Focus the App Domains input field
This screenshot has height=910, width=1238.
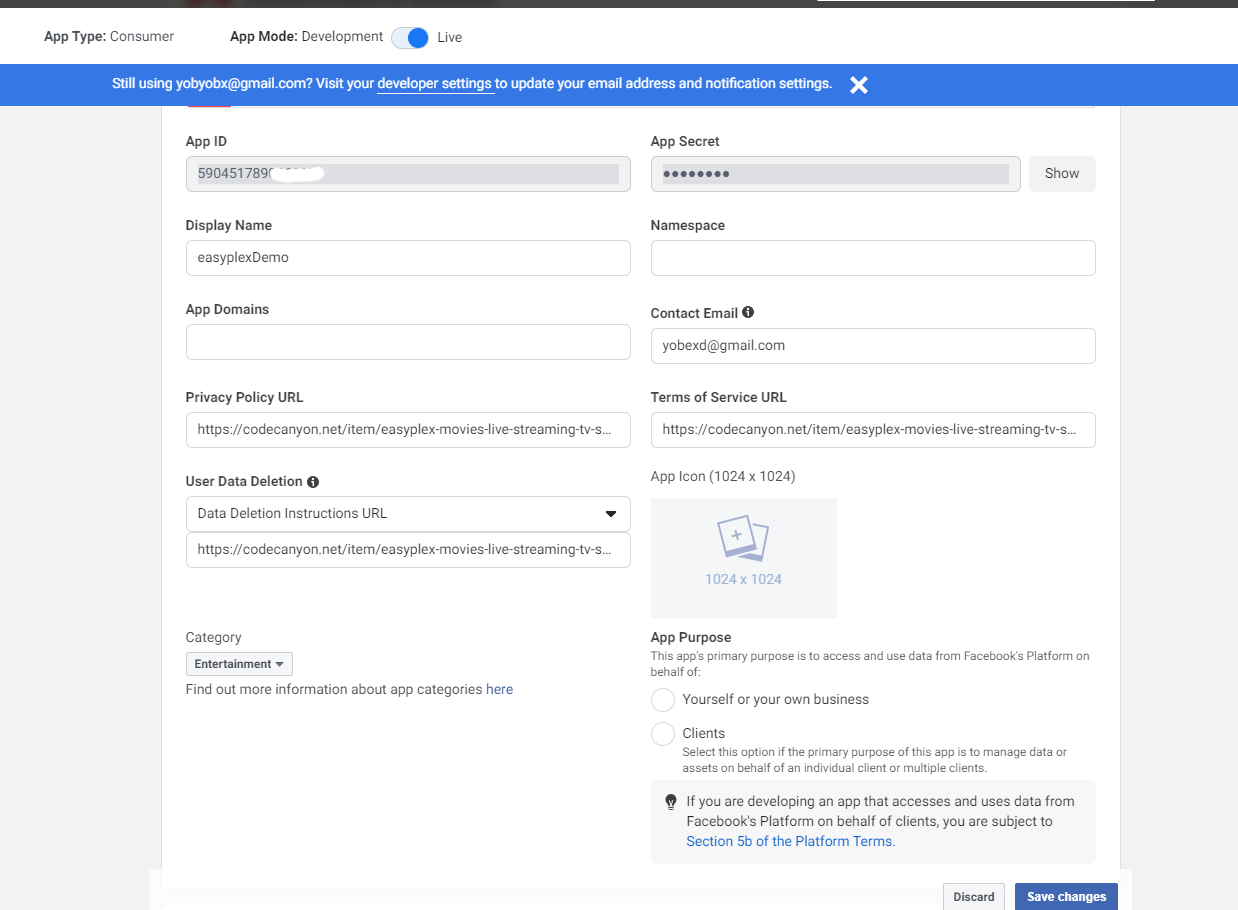pos(408,342)
